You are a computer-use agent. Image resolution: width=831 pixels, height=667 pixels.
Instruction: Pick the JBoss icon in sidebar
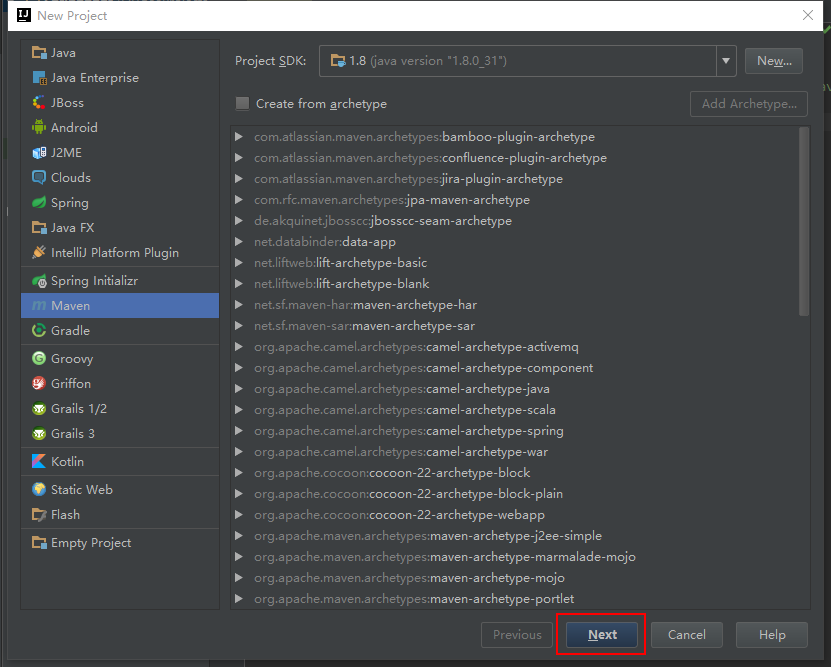coord(39,103)
